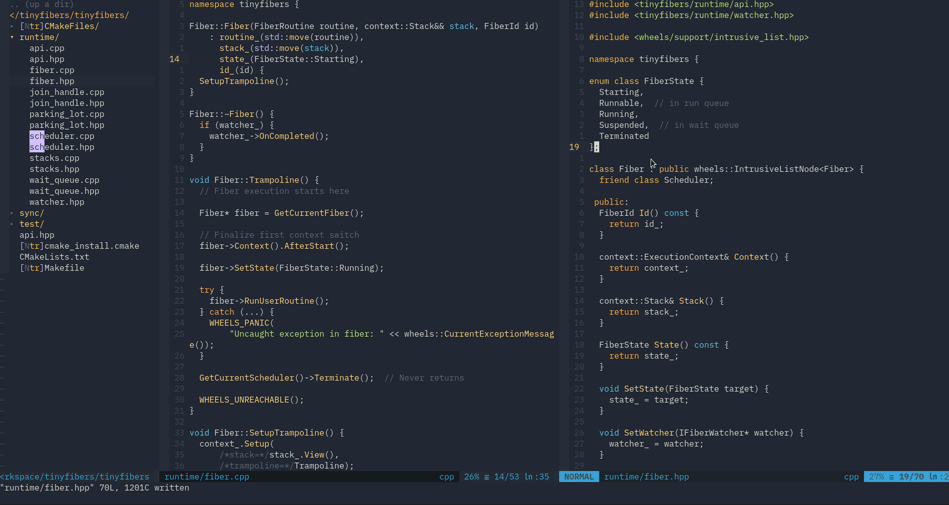
Task: Open scheduler.hpp in the tree
Action: (x=62, y=147)
